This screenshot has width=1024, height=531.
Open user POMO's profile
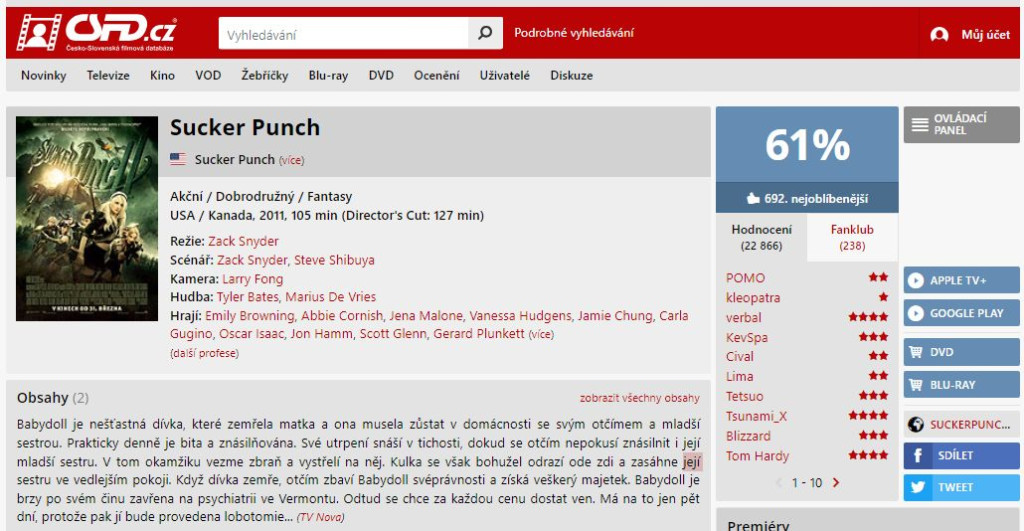[x=745, y=278]
